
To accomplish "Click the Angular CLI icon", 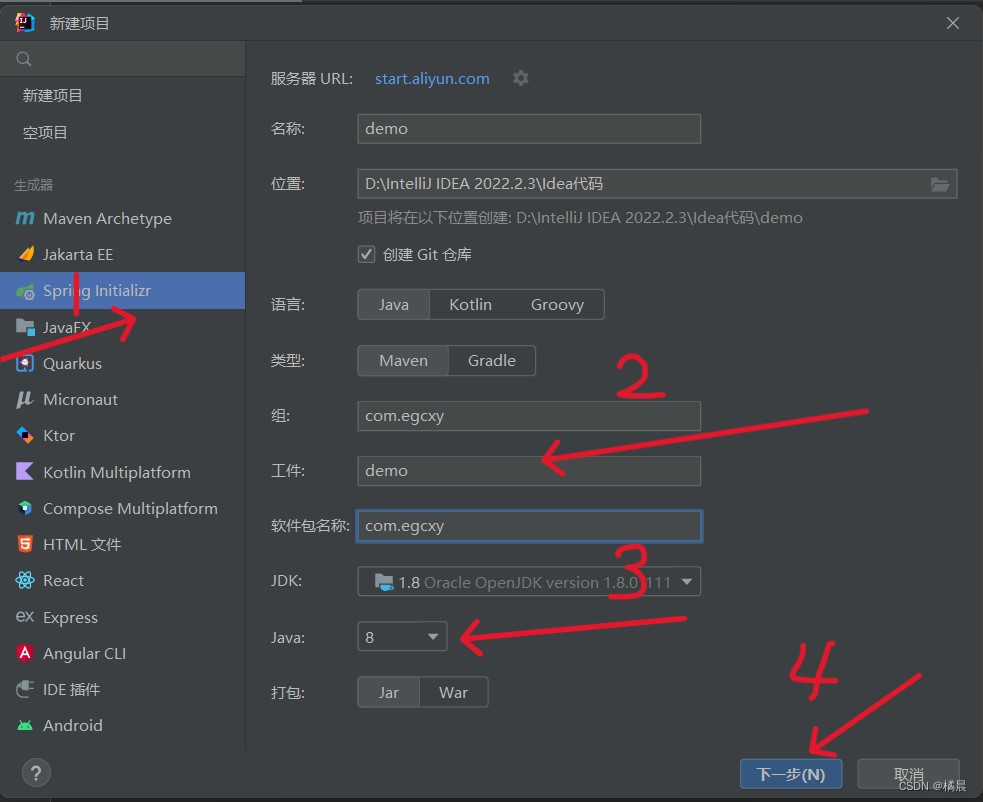I will point(25,653).
